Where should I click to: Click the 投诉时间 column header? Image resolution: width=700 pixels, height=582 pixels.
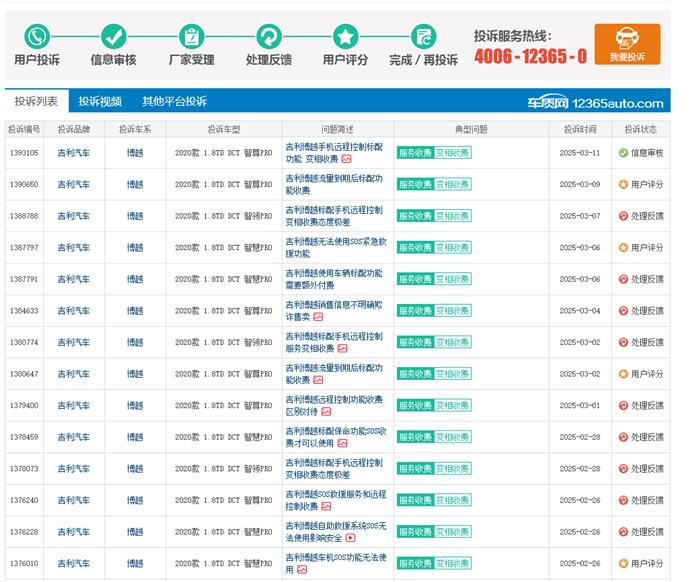580,129
